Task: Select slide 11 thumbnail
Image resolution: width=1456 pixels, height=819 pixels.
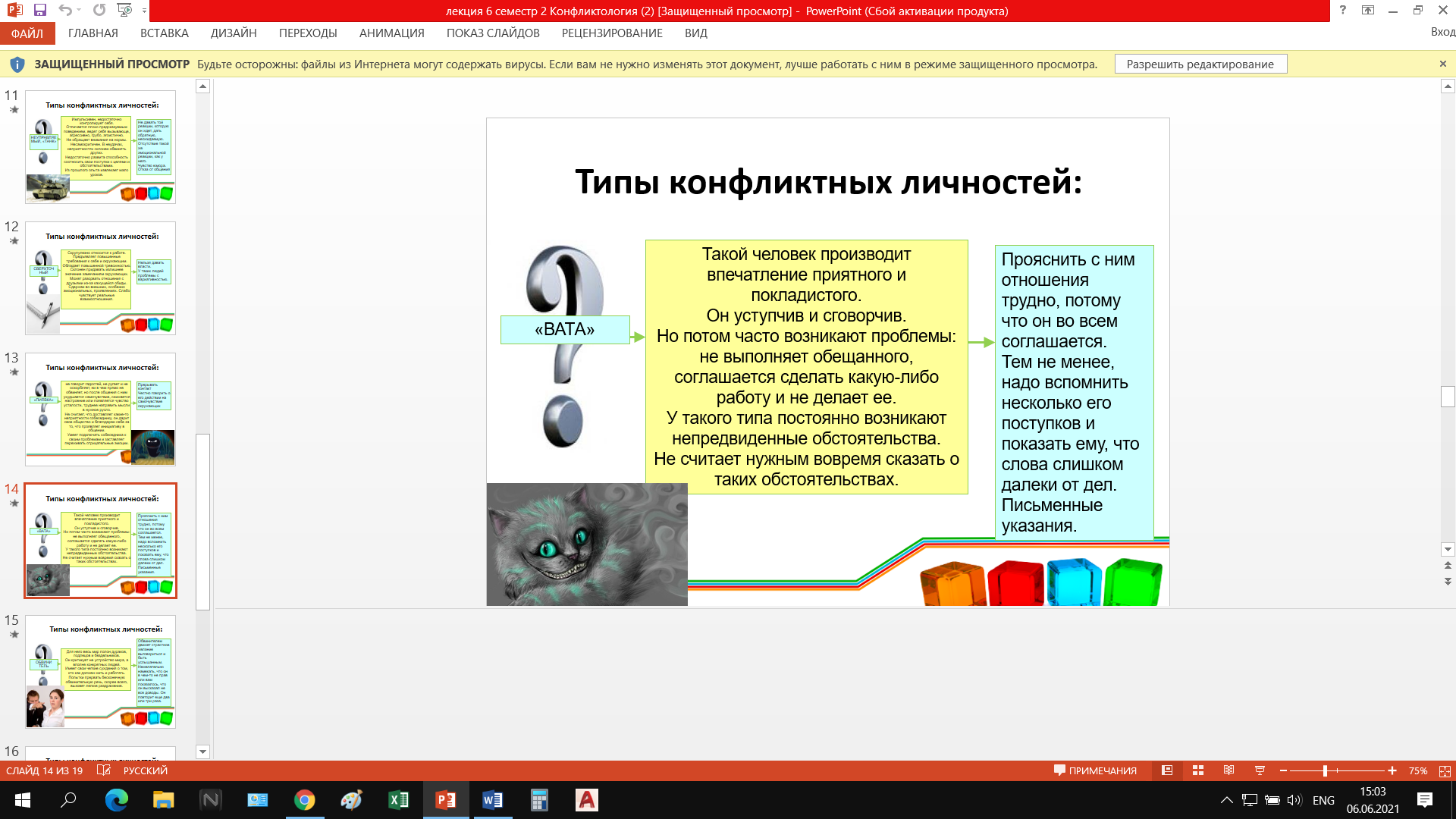Action: 100,147
